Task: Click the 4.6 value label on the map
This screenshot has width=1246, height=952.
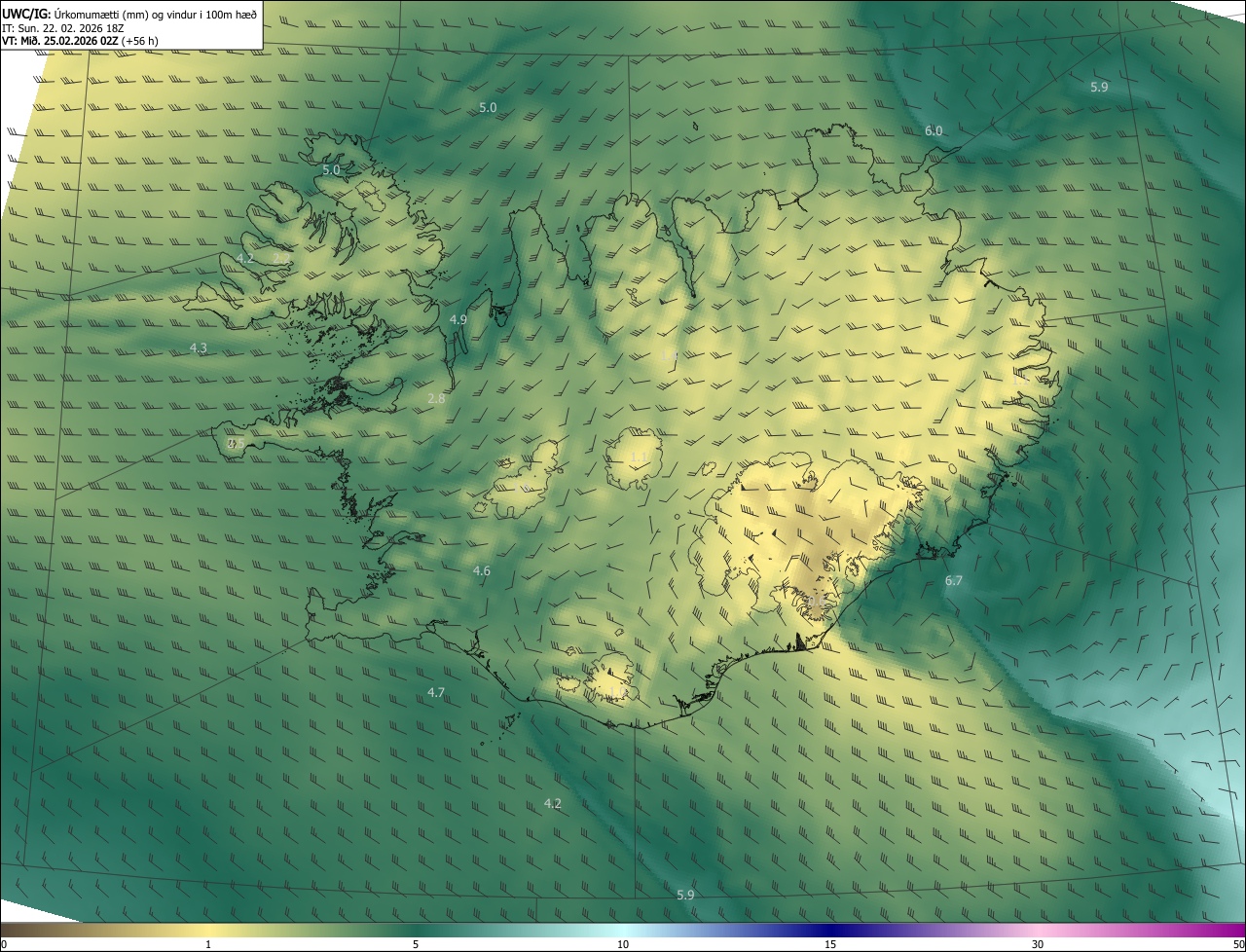Action: (x=481, y=570)
